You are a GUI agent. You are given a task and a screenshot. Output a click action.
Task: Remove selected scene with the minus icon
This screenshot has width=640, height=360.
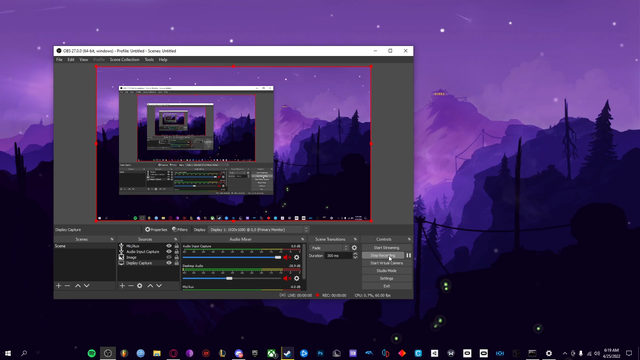67,286
